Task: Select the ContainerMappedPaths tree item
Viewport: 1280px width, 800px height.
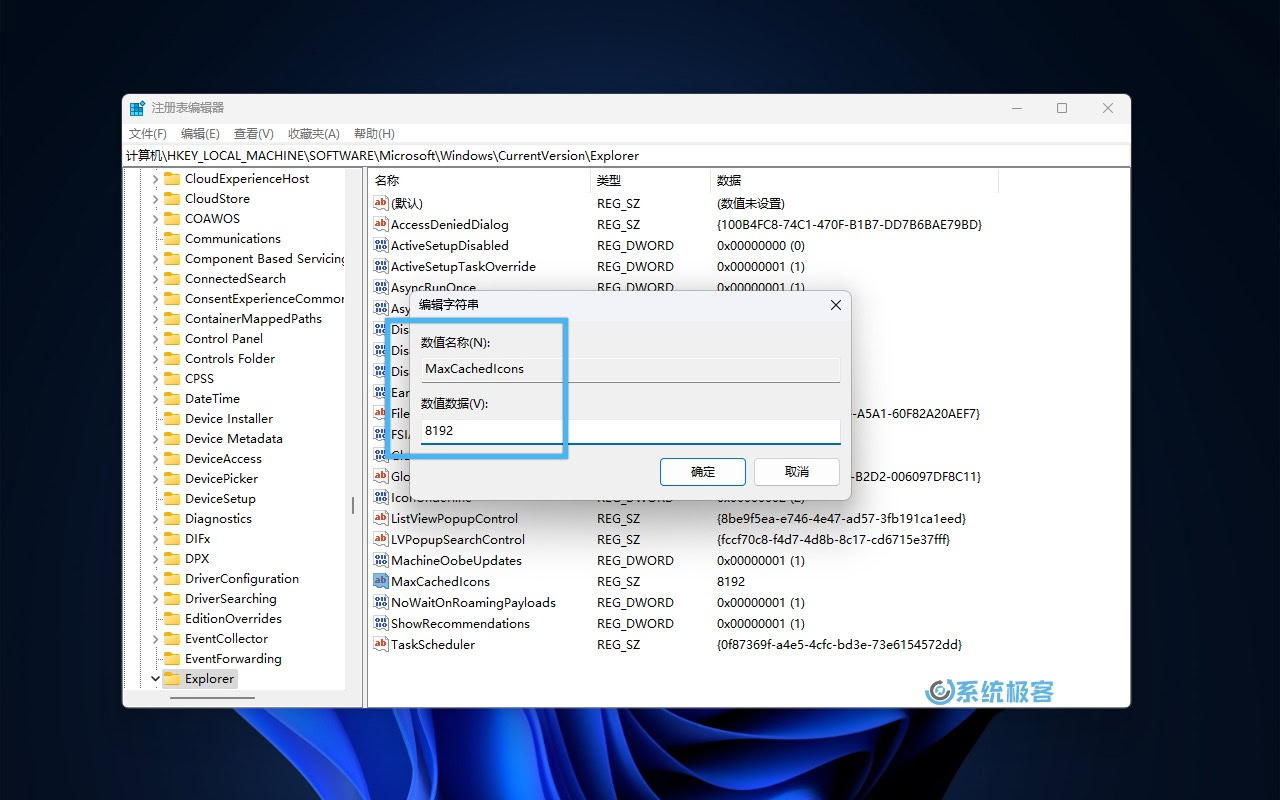Action: coord(253,319)
